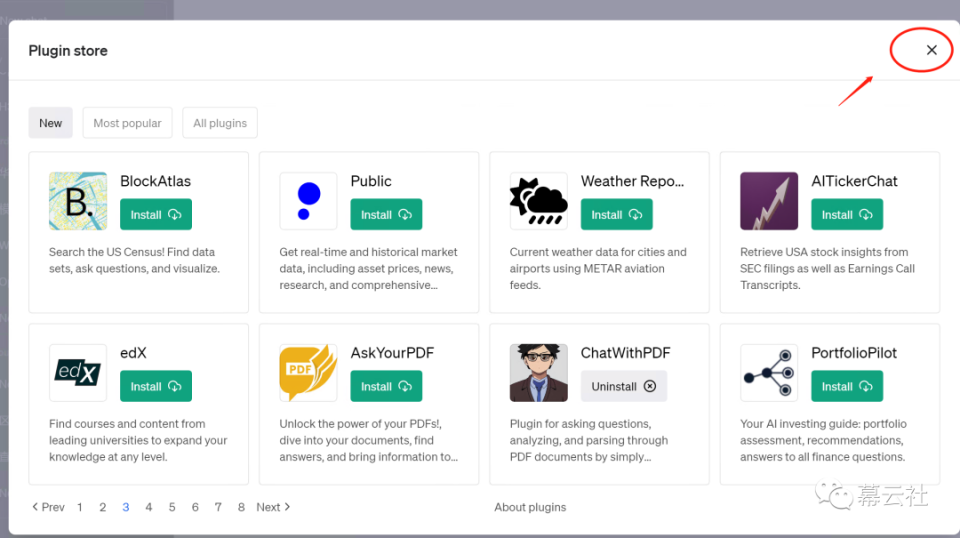Click the Public plugin blue dot logo
This screenshot has width=960, height=538.
click(308, 201)
